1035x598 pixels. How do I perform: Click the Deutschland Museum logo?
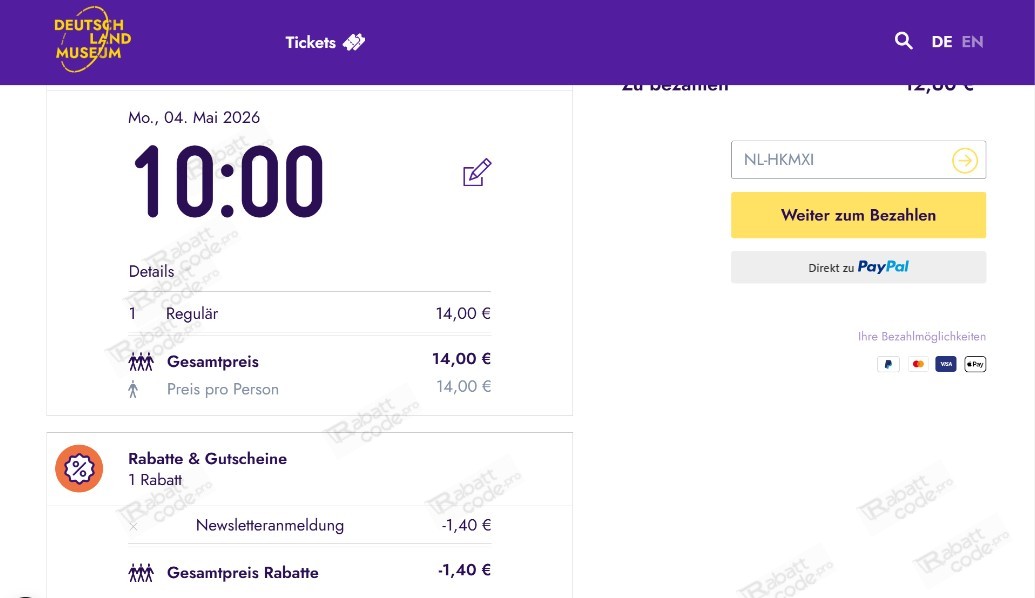tap(92, 39)
